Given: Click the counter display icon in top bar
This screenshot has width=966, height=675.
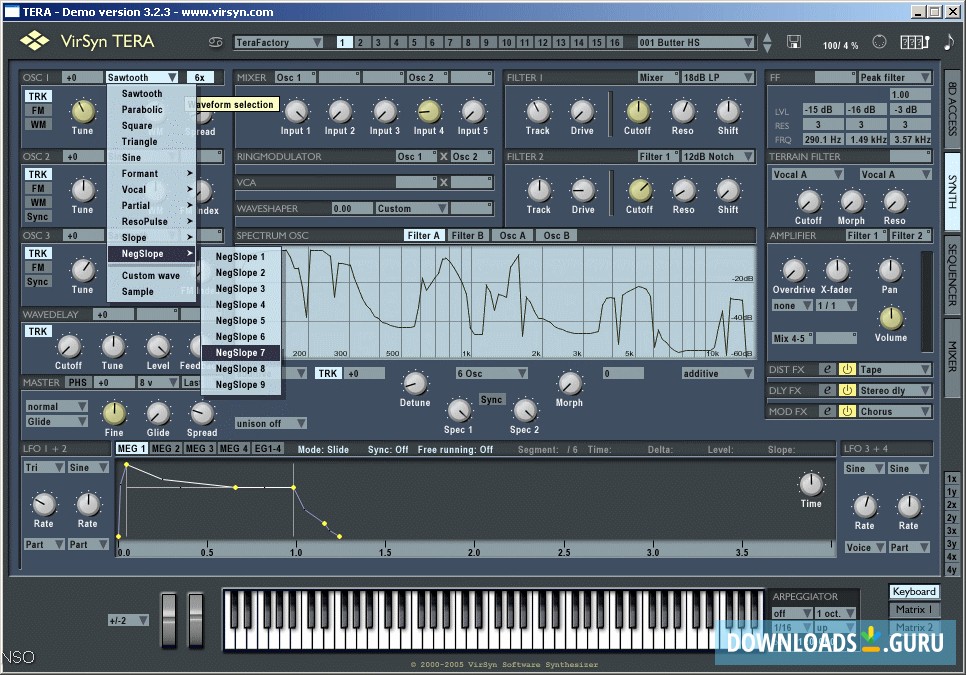Looking at the screenshot, I should pyautogui.click(x=914, y=43).
